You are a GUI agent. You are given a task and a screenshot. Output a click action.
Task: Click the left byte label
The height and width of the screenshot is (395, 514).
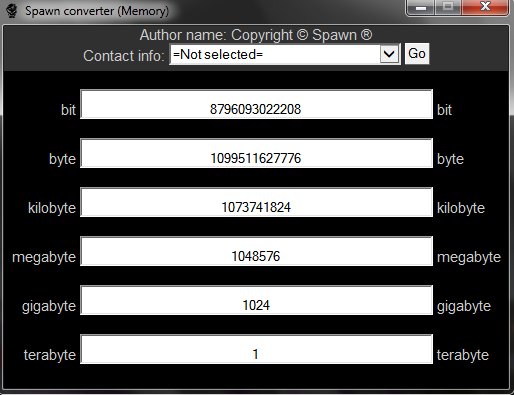pos(62,159)
